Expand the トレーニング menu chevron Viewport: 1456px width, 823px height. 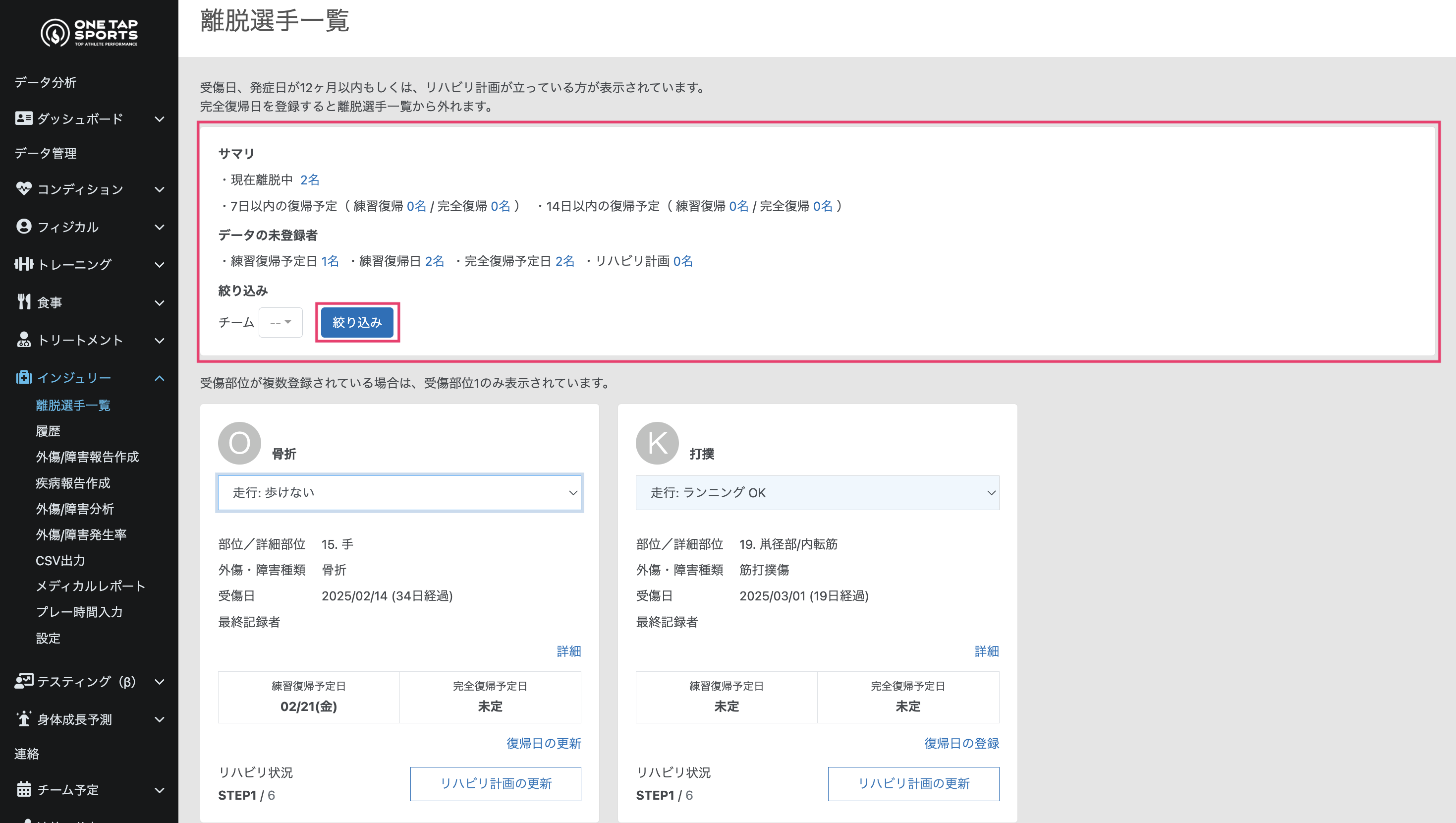coord(160,264)
